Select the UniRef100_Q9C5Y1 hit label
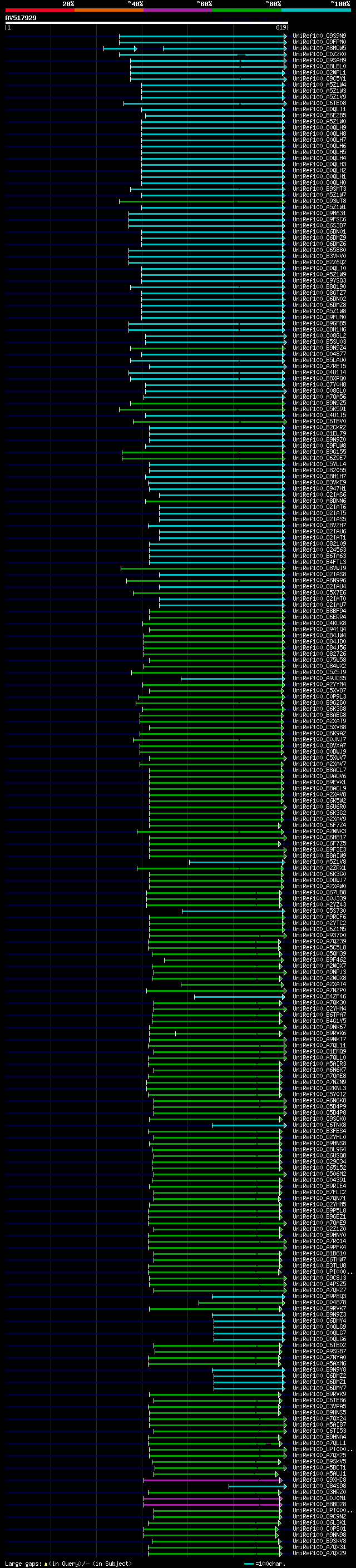The image size is (356, 1568). click(319, 78)
